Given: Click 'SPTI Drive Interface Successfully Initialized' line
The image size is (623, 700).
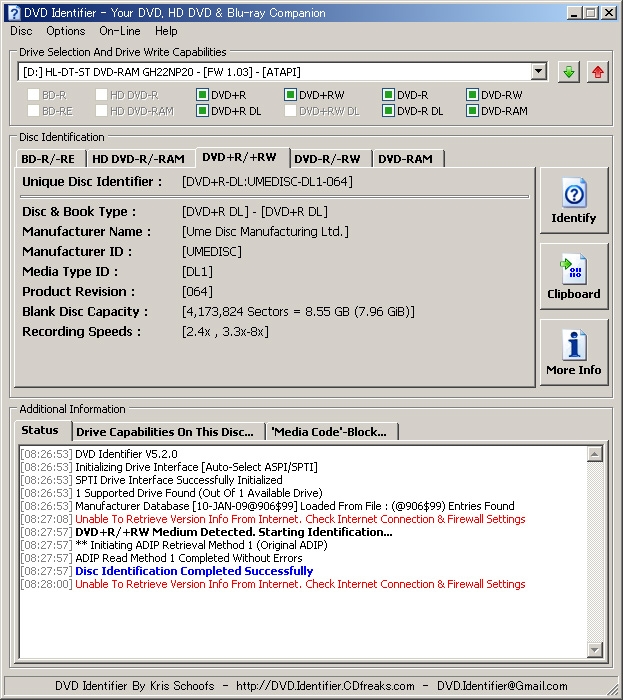Looking at the screenshot, I should [179, 480].
